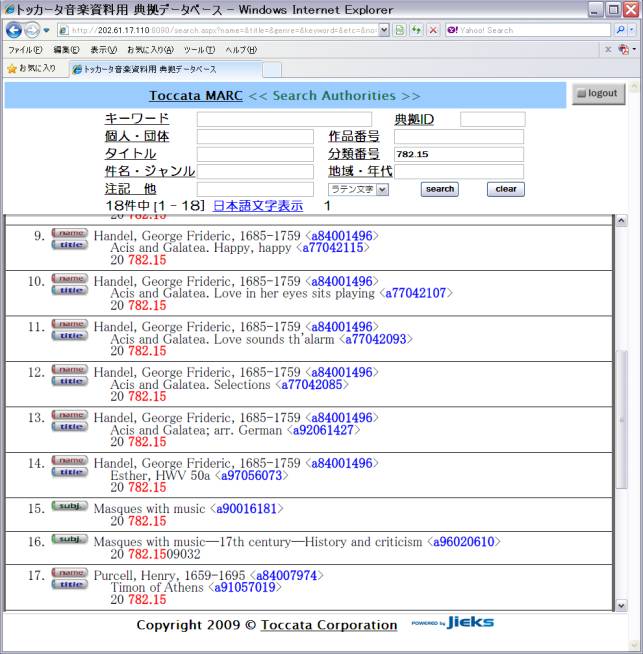Open the ファイル(F) menu
This screenshot has width=643, height=654.
25,50
